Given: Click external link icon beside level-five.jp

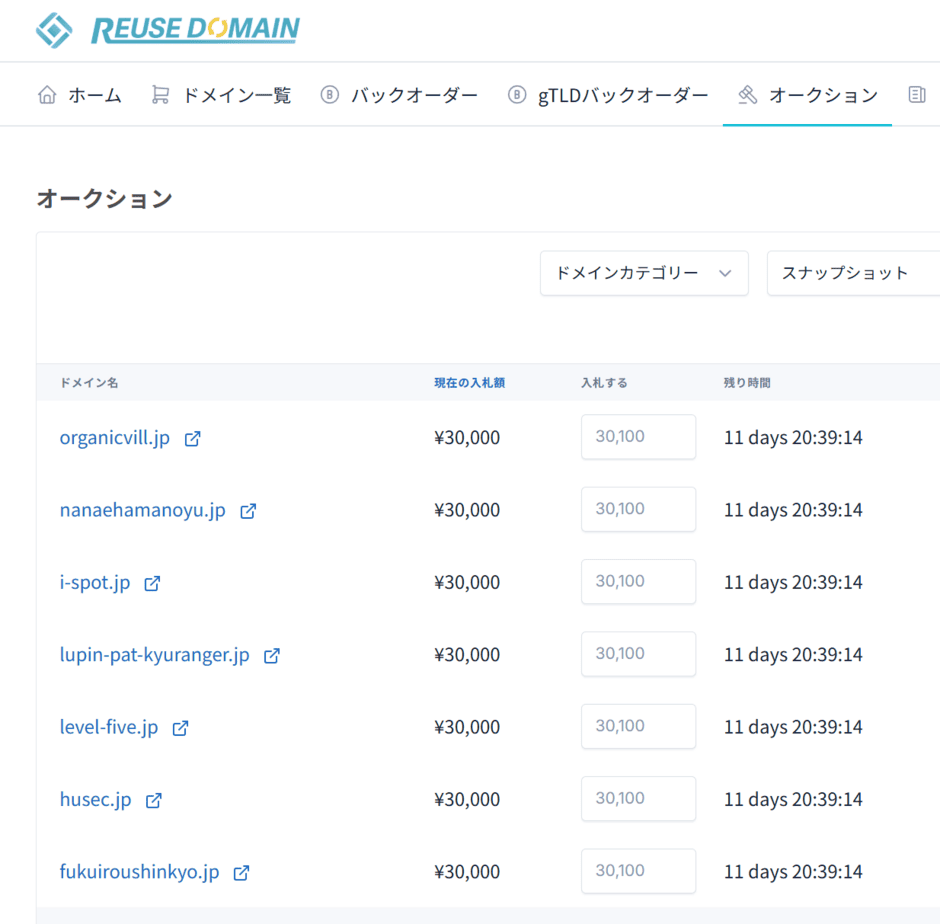Looking at the screenshot, I should point(180,728).
